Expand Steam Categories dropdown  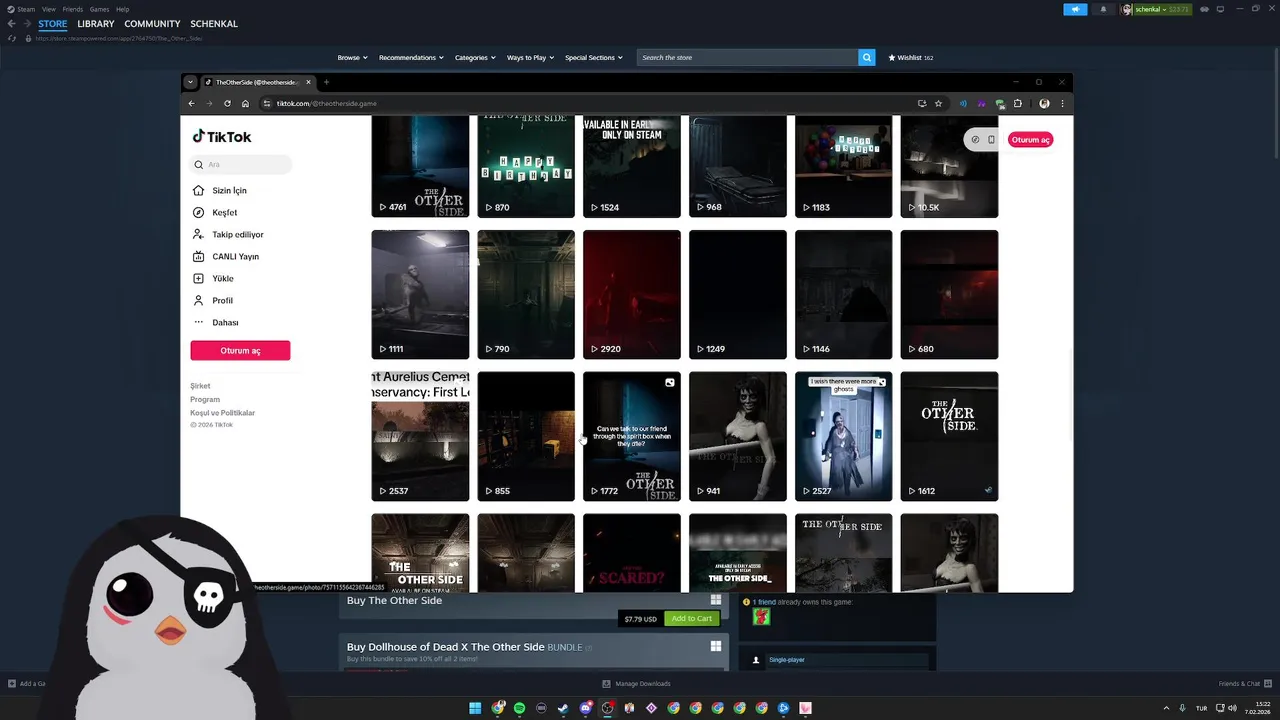tap(475, 57)
